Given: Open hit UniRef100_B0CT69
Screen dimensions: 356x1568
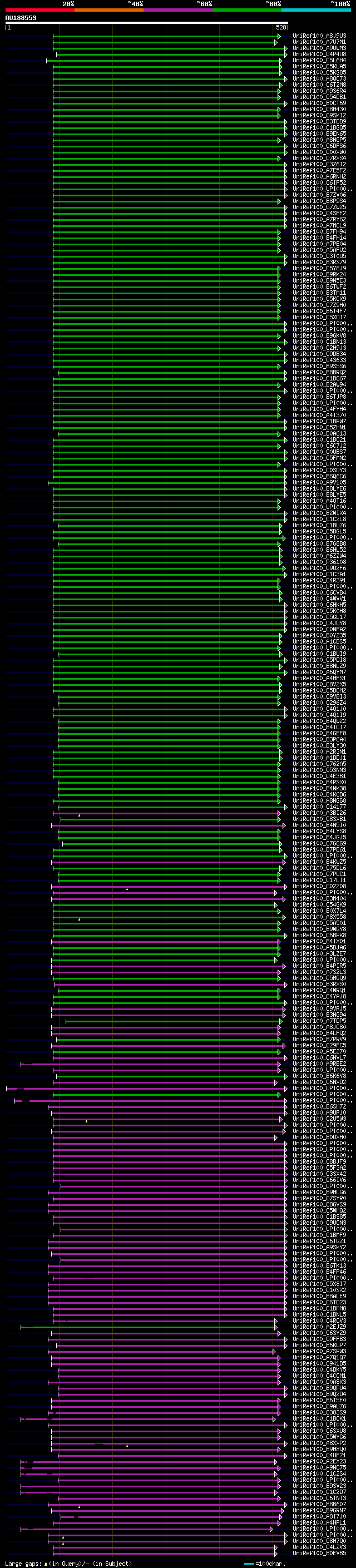Looking at the screenshot, I should [319, 103].
